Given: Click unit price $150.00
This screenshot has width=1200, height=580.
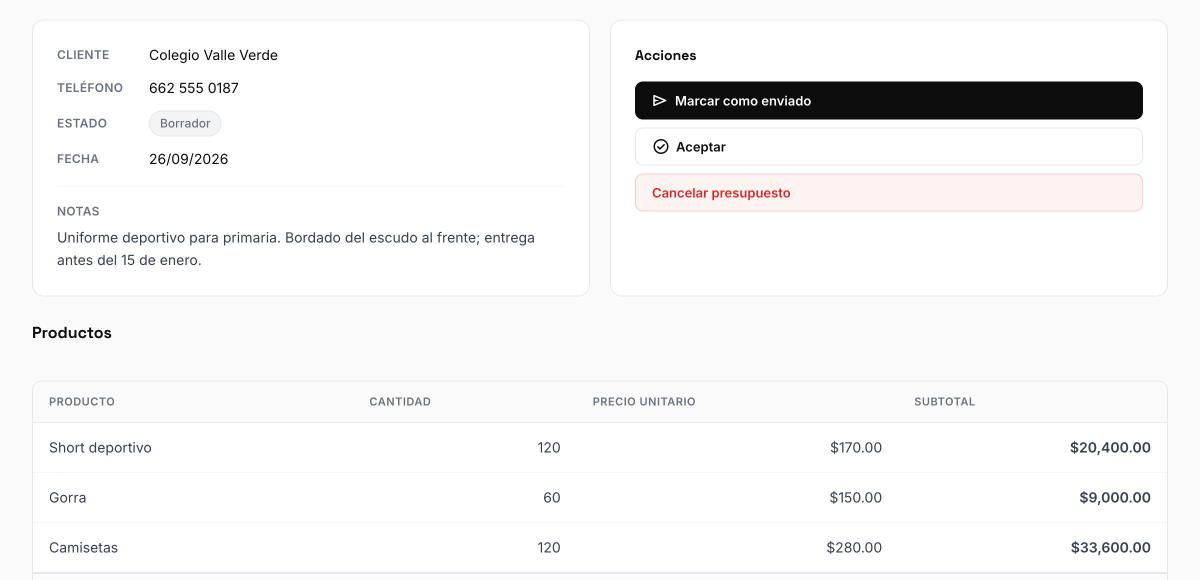Looking at the screenshot, I should point(856,498).
